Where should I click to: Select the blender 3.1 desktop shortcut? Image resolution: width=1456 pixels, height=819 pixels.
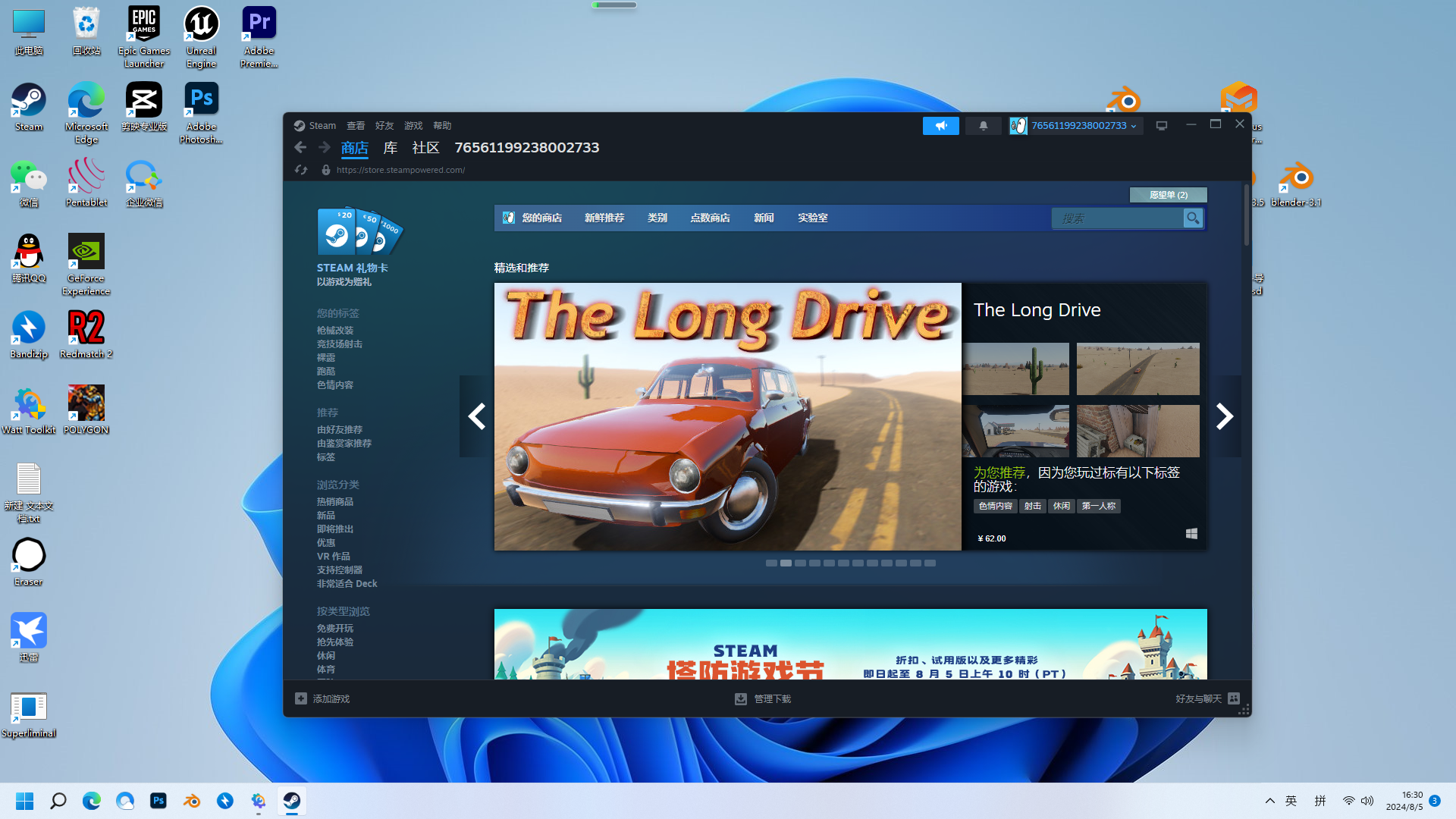[1296, 183]
